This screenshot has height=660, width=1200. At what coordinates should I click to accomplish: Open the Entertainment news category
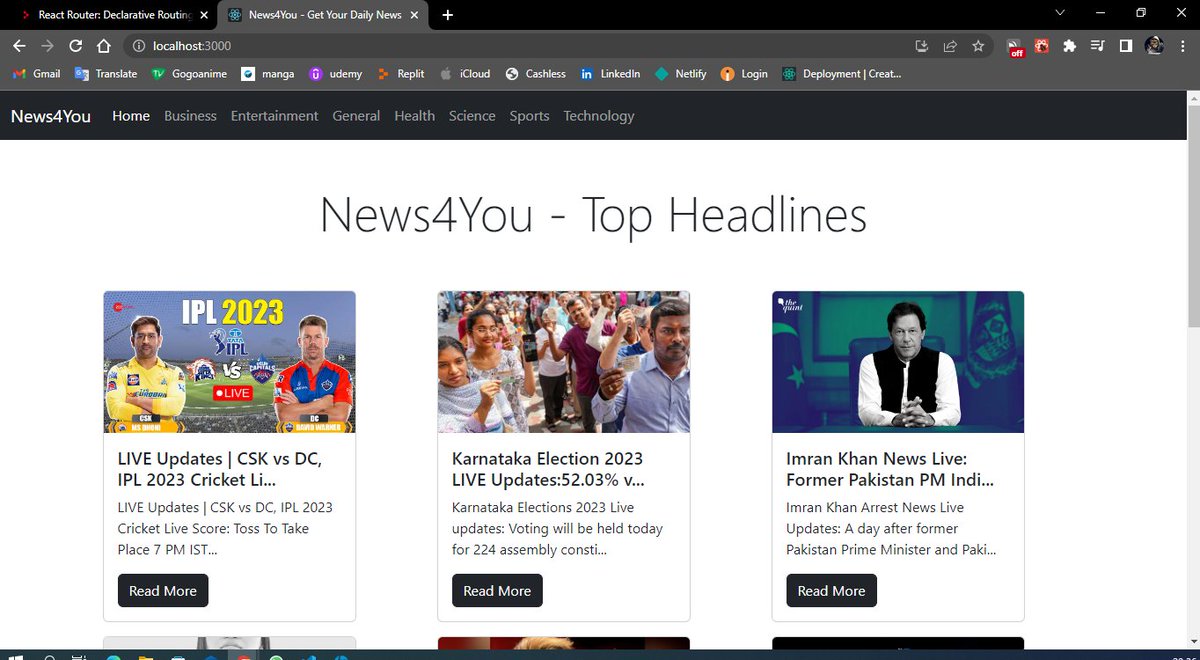274,116
